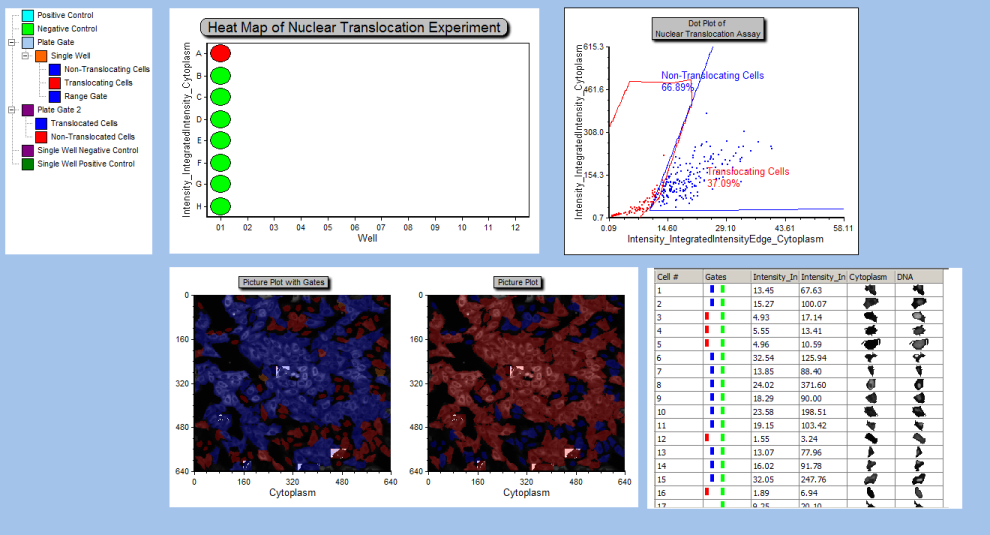
Task: Select Translocating Cells in gate tree
Action: [98, 83]
